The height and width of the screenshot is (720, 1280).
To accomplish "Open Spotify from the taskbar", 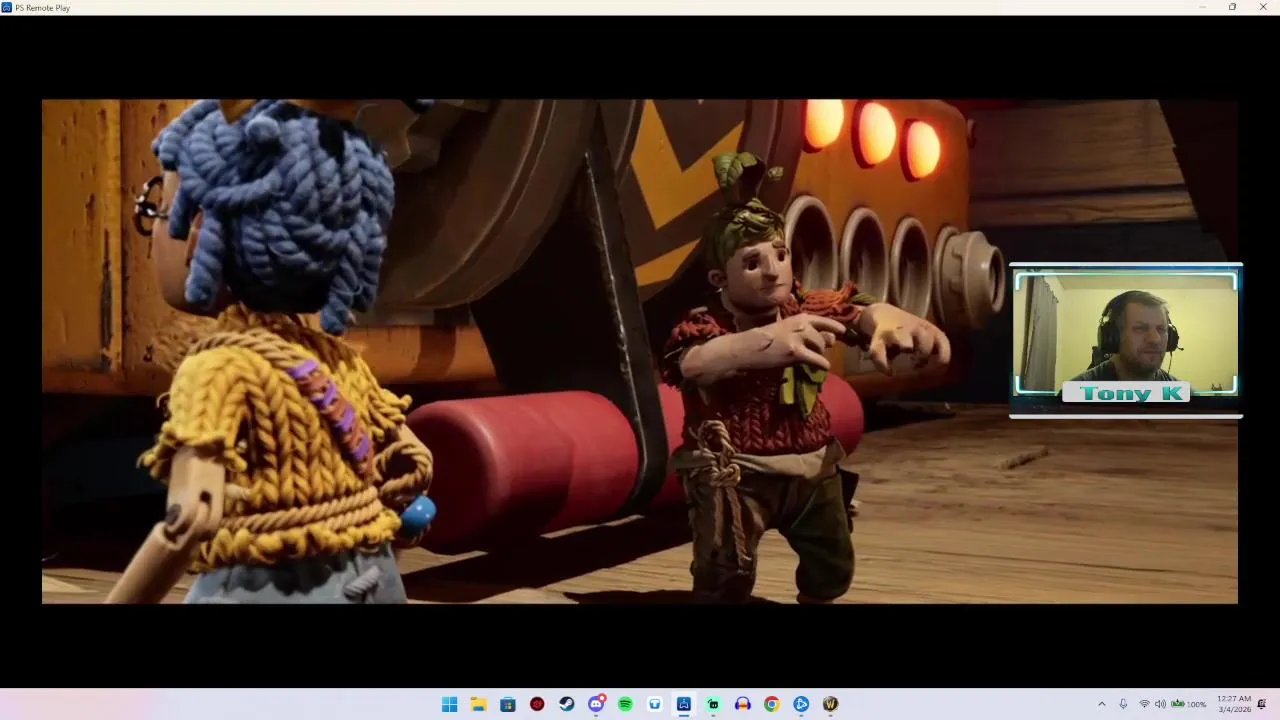I will tap(625, 704).
